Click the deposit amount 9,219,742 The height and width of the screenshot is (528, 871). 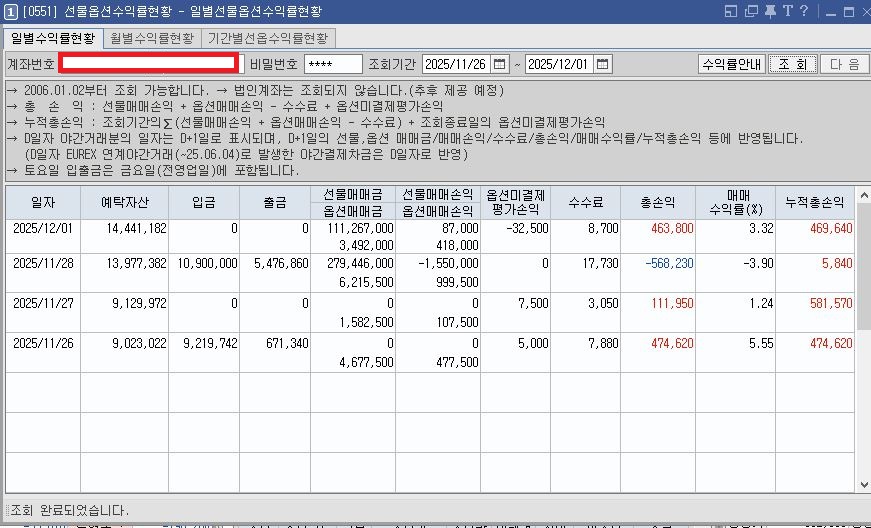pyautogui.click(x=211, y=343)
